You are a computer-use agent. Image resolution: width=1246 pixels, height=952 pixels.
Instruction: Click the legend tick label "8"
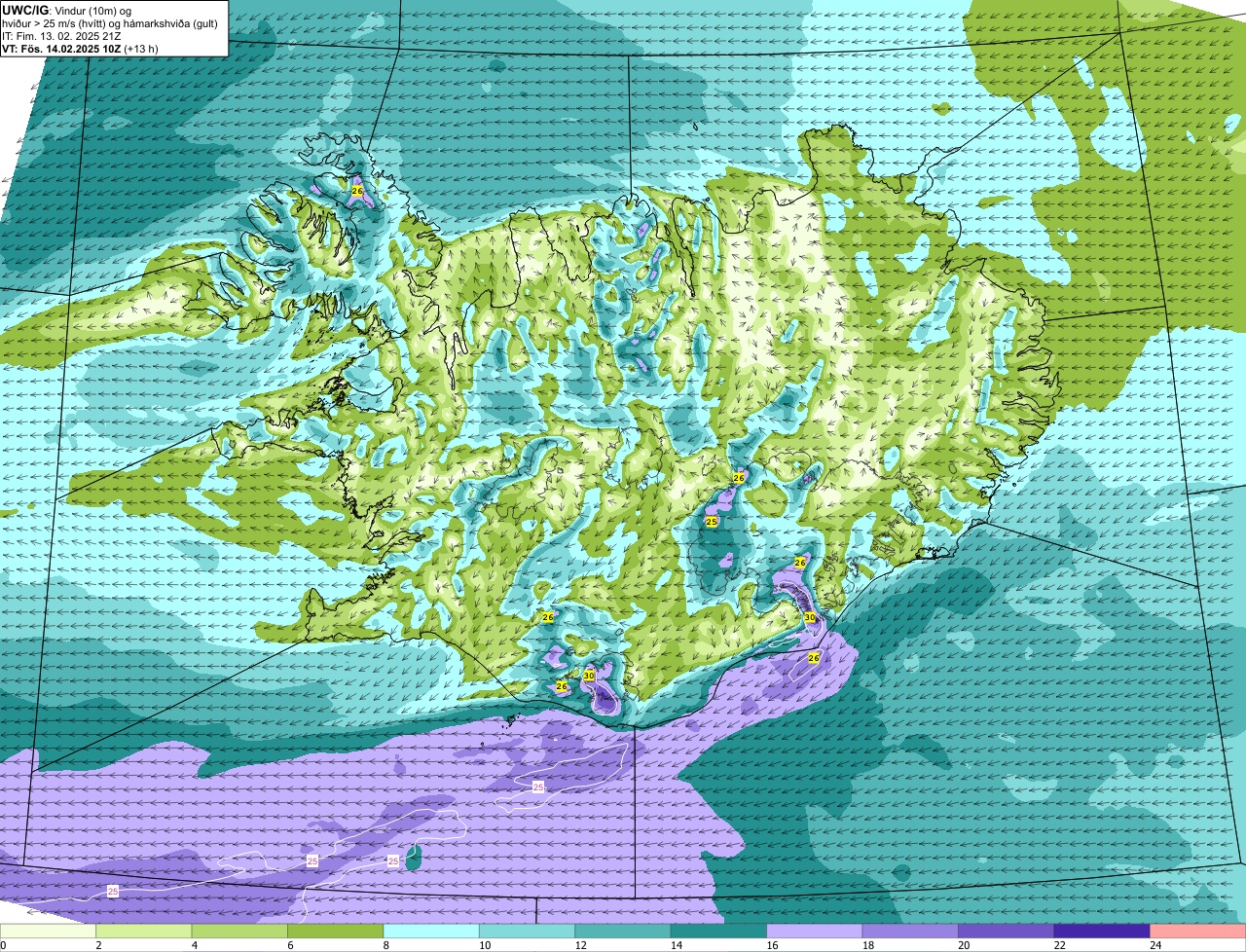click(x=385, y=944)
